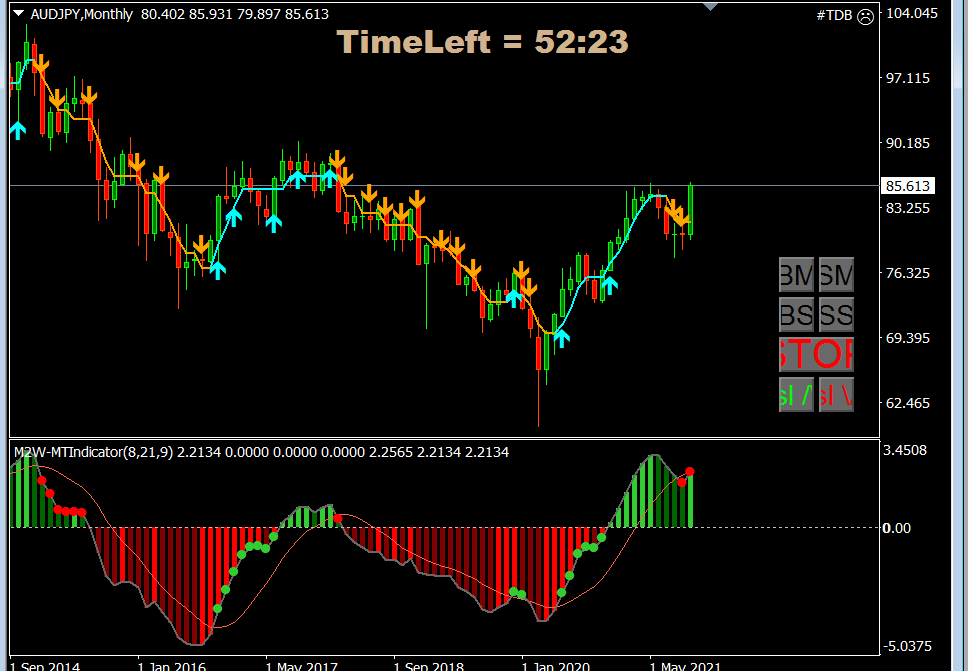968x671 pixels.
Task: Click the sad face icon beside #TDB
Action: click(x=864, y=16)
